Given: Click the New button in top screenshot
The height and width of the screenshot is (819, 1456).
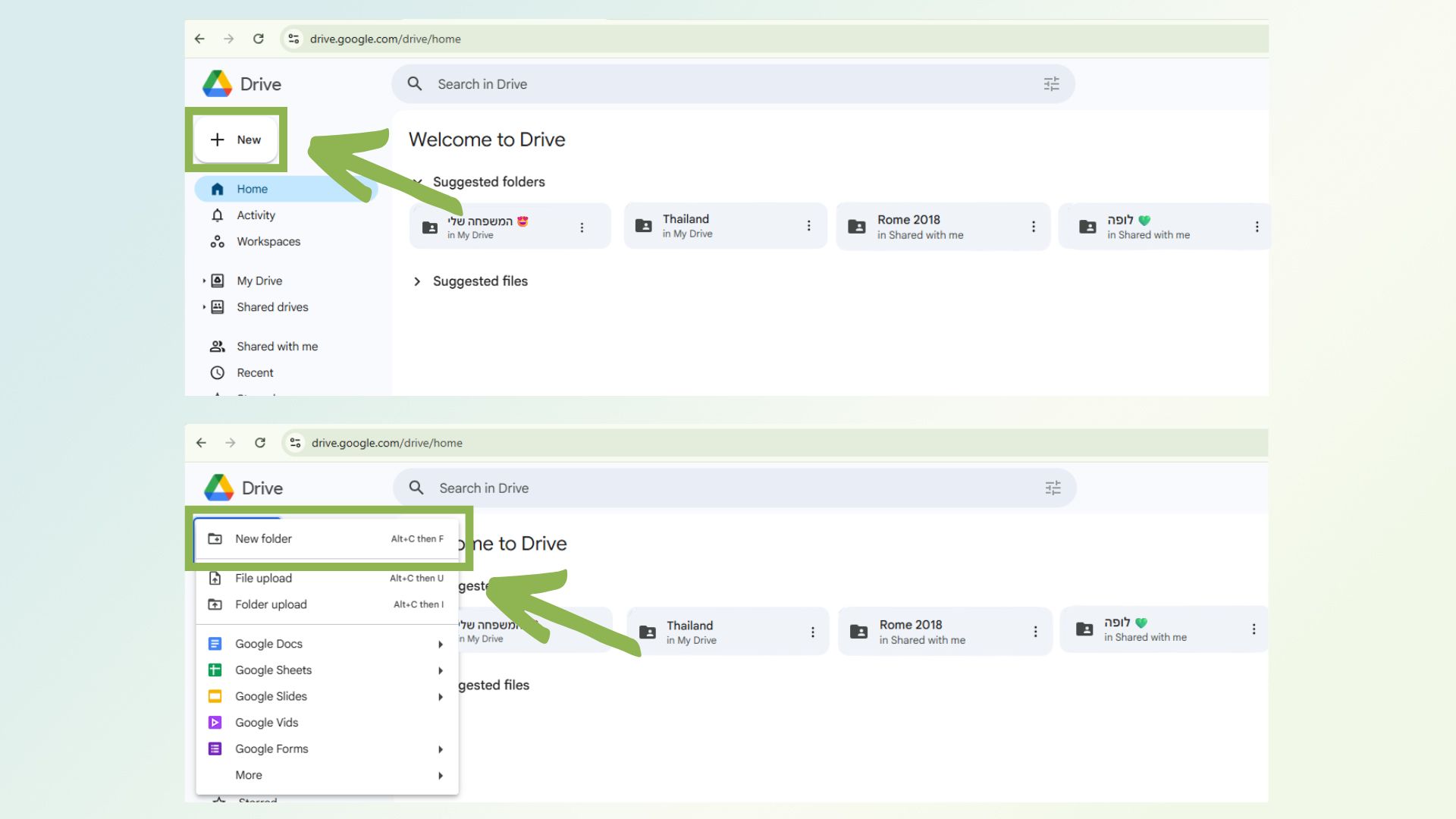Looking at the screenshot, I should 236,140.
